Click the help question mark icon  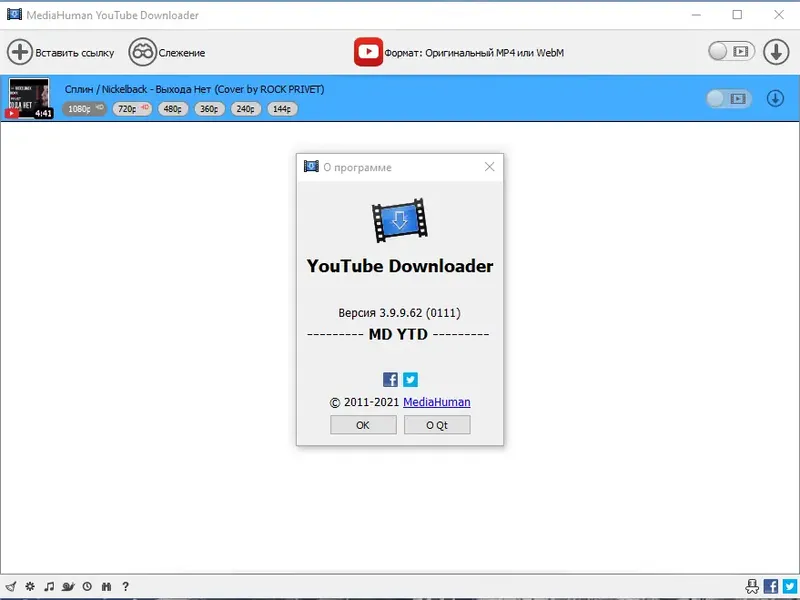pyautogui.click(x=125, y=587)
